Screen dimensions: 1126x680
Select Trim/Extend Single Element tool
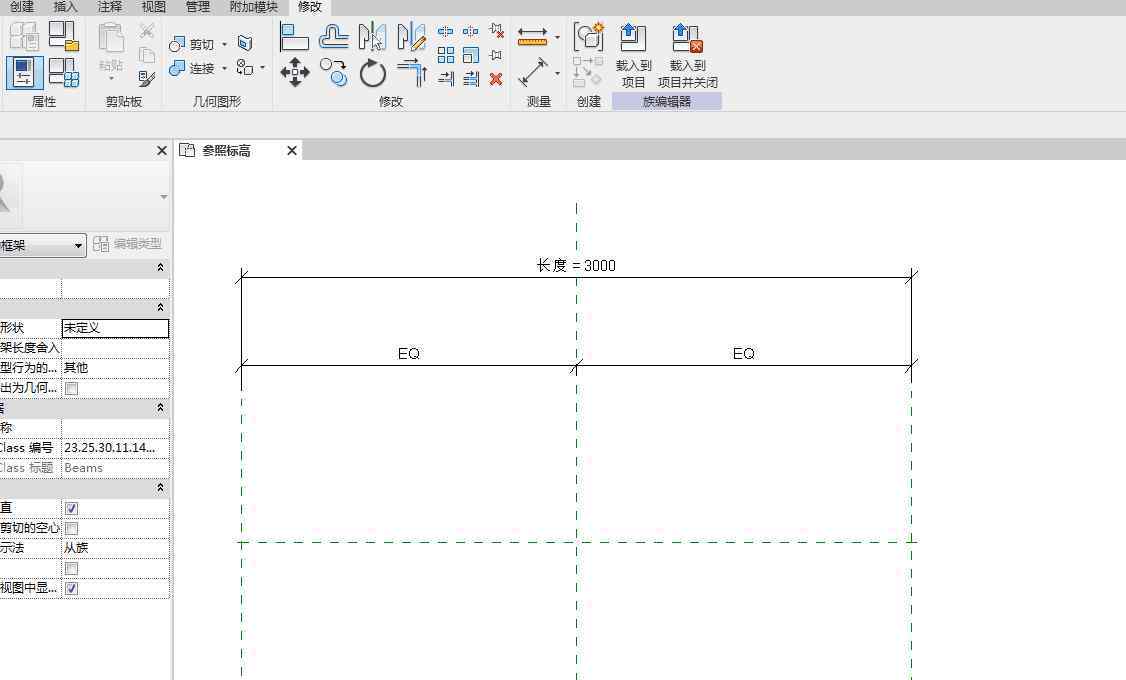coord(446,79)
